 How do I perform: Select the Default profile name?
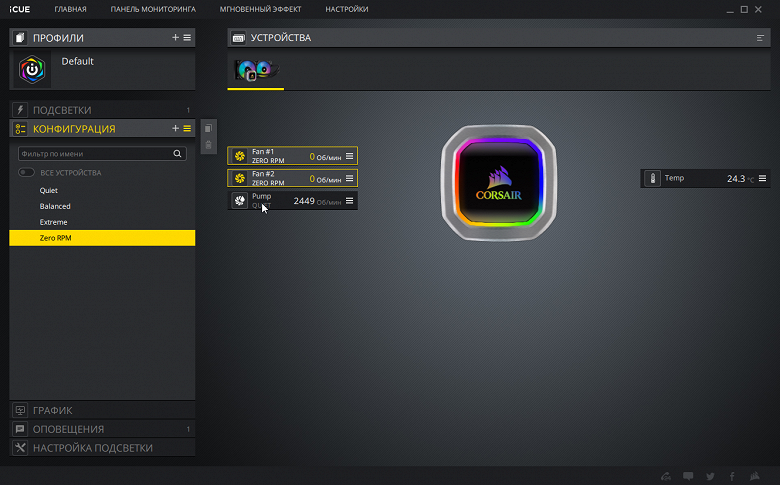(x=77, y=61)
